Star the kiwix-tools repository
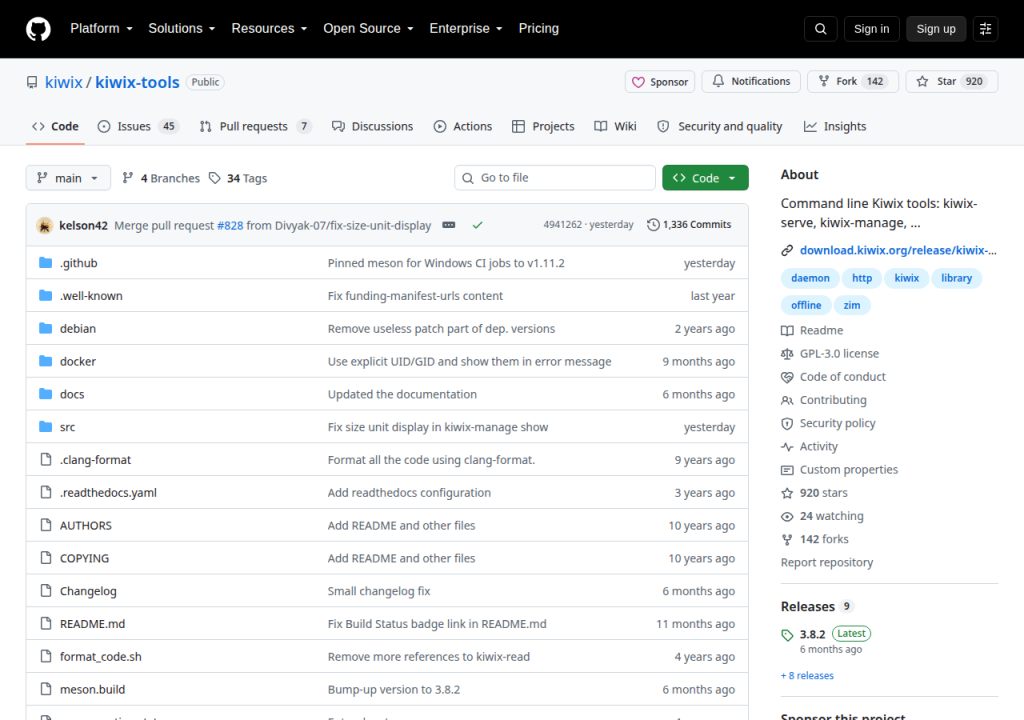This screenshot has width=1024, height=720. tap(952, 82)
